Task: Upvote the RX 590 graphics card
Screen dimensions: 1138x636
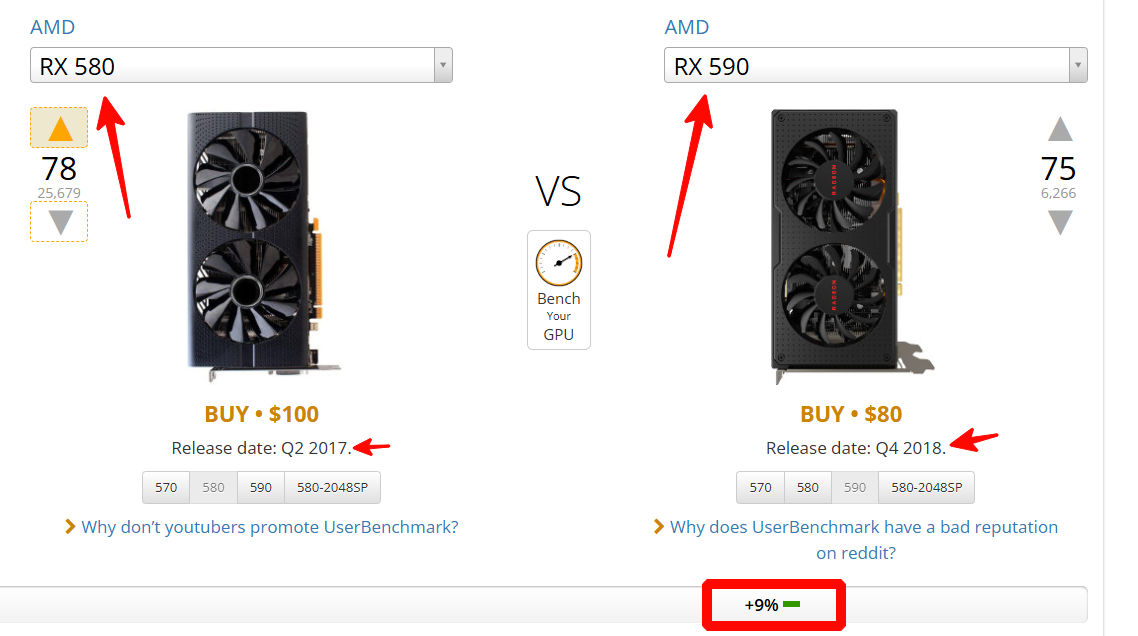Action: [x=1060, y=129]
